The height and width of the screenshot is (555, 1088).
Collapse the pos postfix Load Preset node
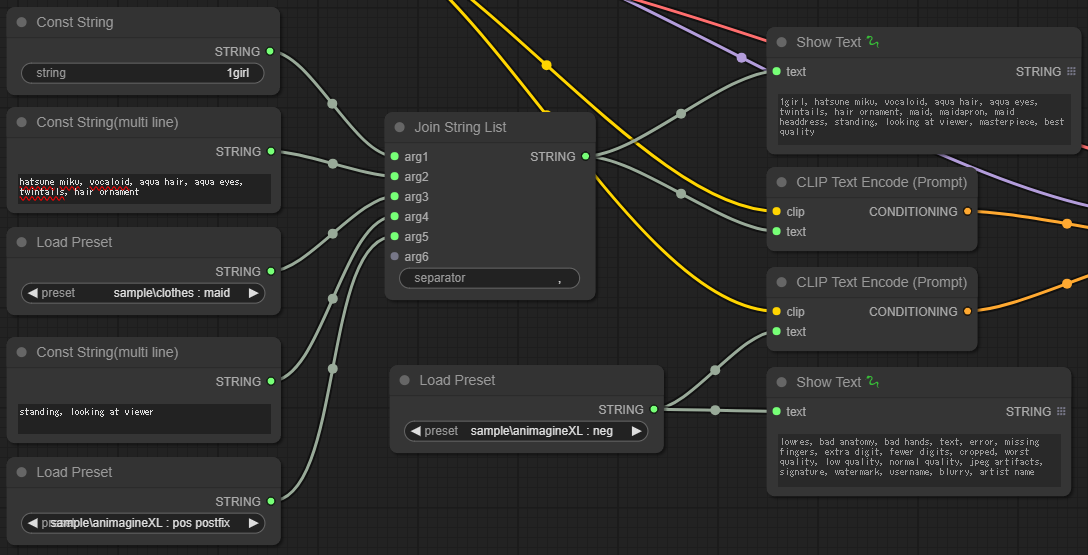tap(22, 472)
